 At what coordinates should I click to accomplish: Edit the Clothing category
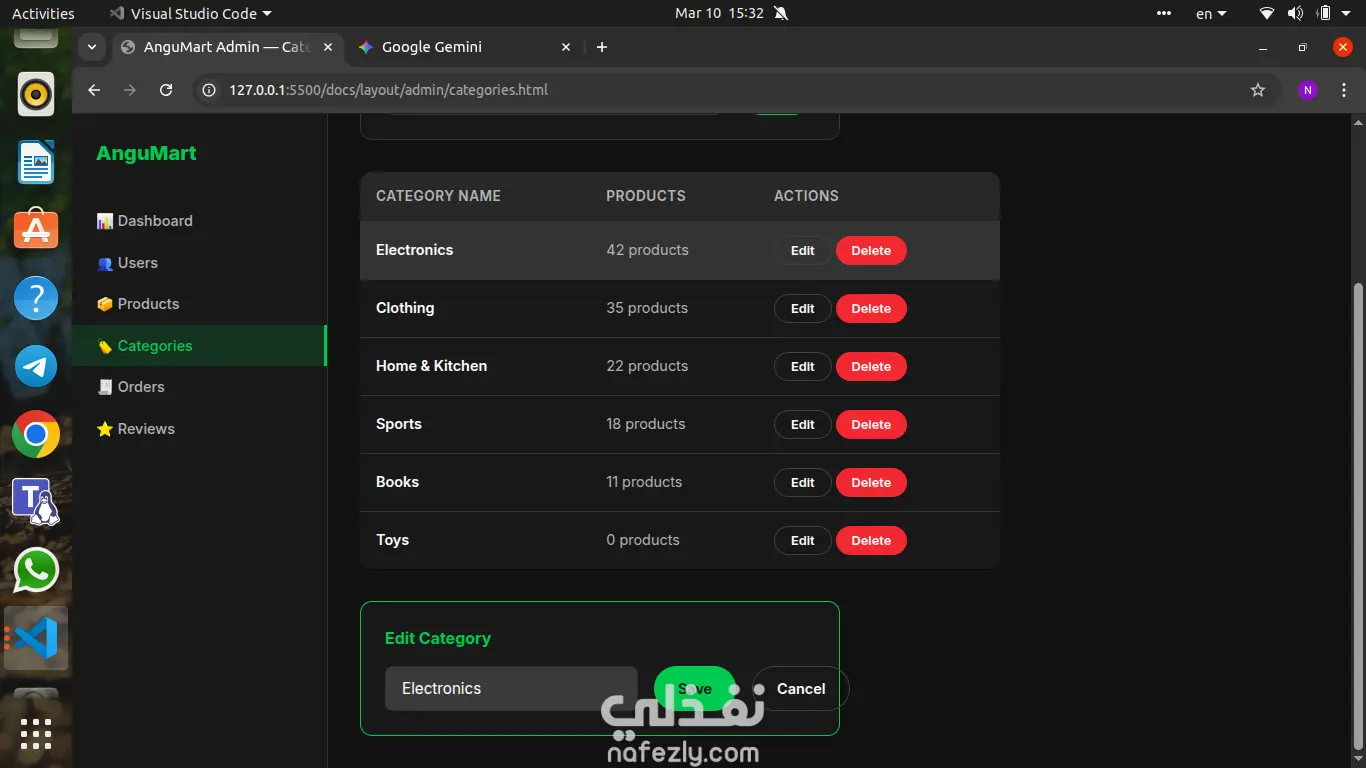click(802, 309)
